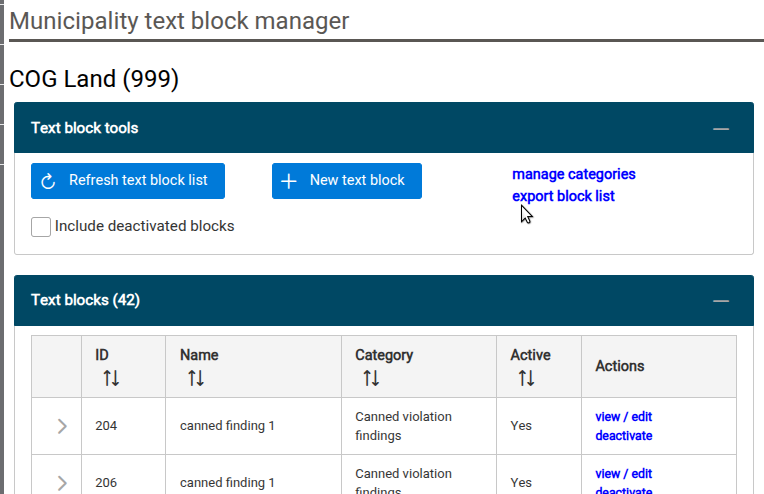This screenshot has height=494, width=764.
Task: Click the Include deactivated blocks label
Action: (x=145, y=226)
